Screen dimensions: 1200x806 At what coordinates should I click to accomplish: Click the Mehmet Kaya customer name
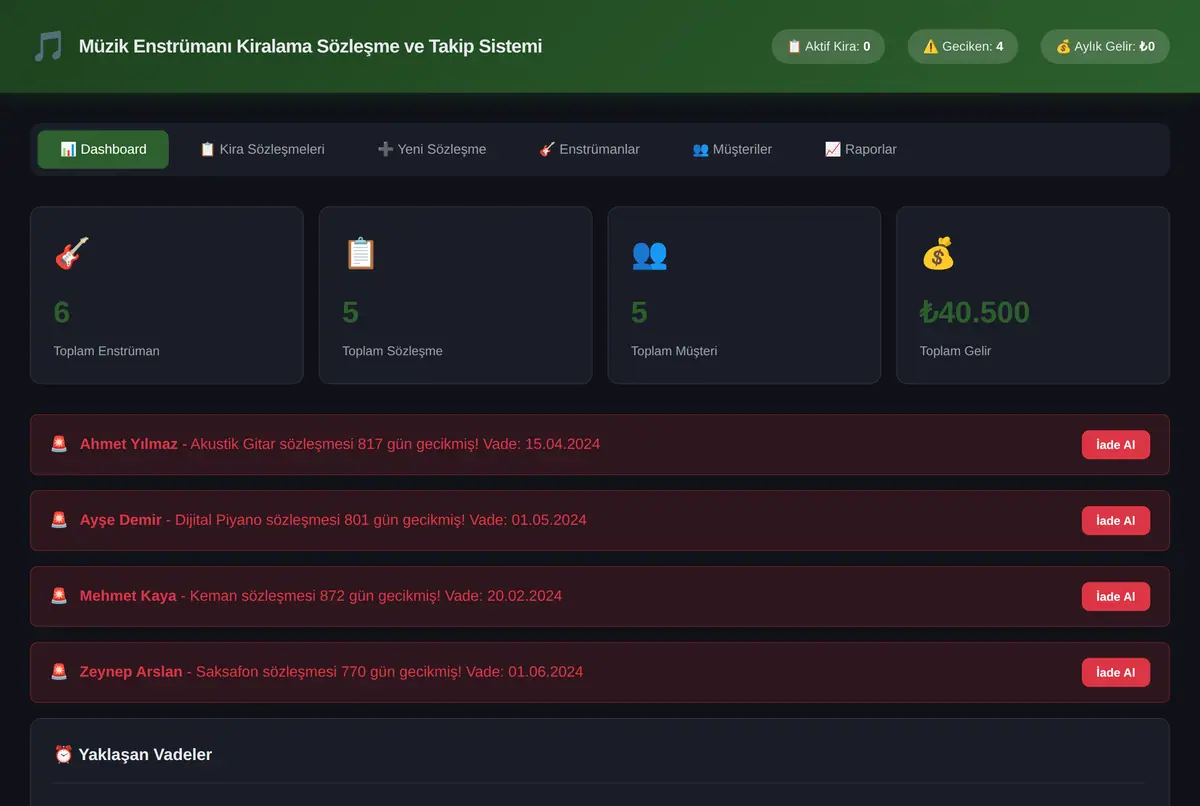coord(128,596)
